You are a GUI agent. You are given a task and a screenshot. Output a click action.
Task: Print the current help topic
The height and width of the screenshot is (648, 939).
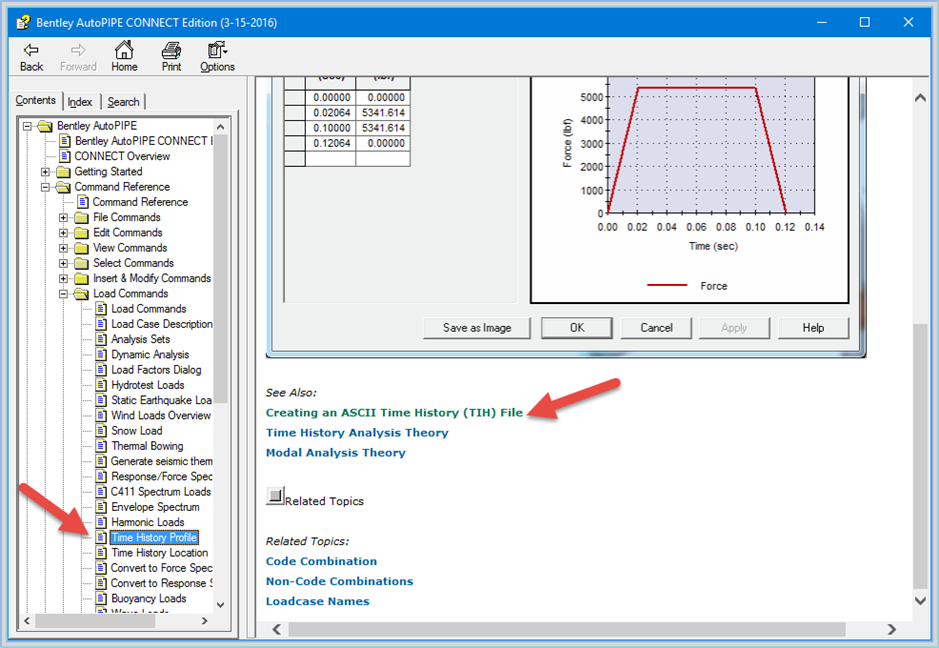171,57
